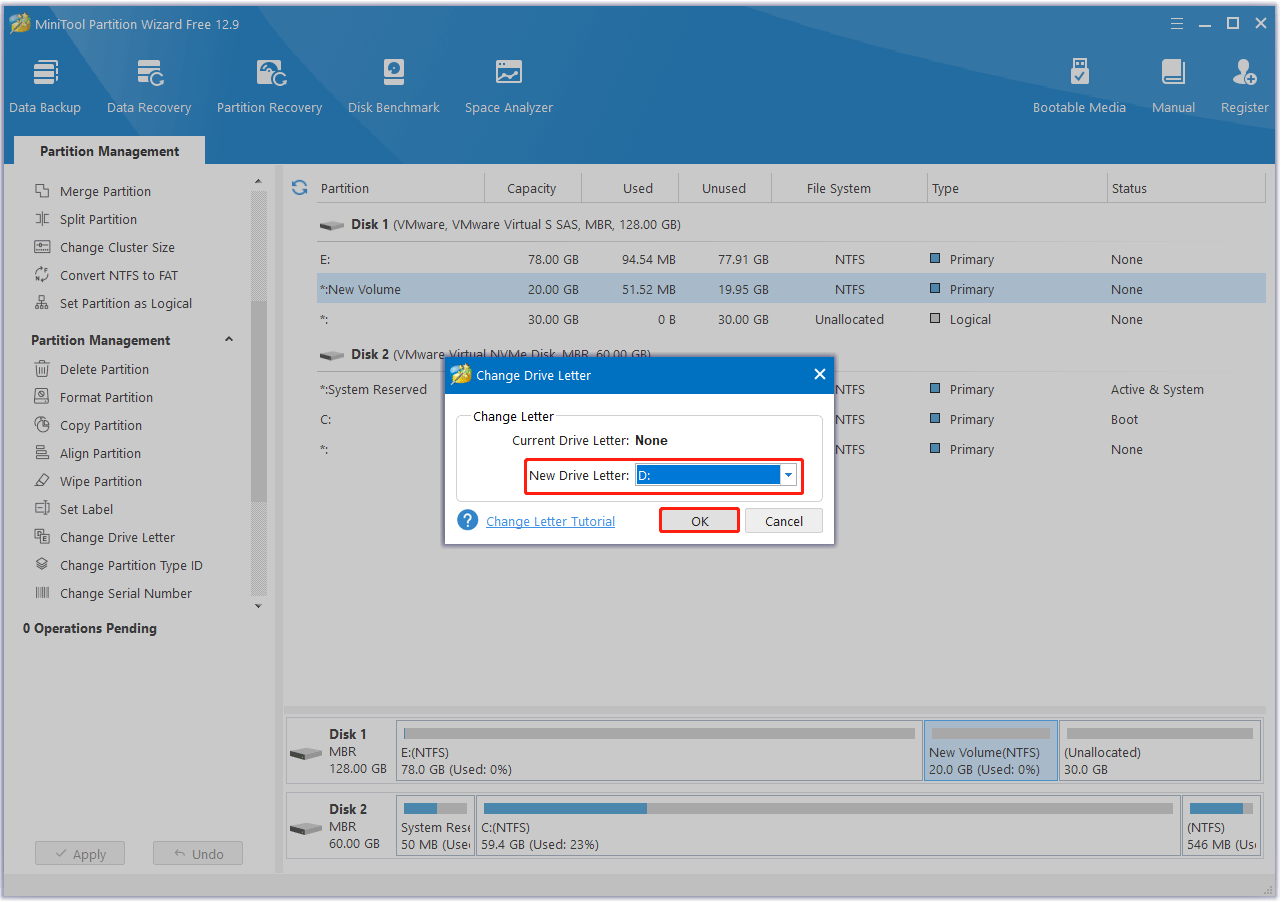Open the hamburger menu

pyautogui.click(x=1176, y=22)
